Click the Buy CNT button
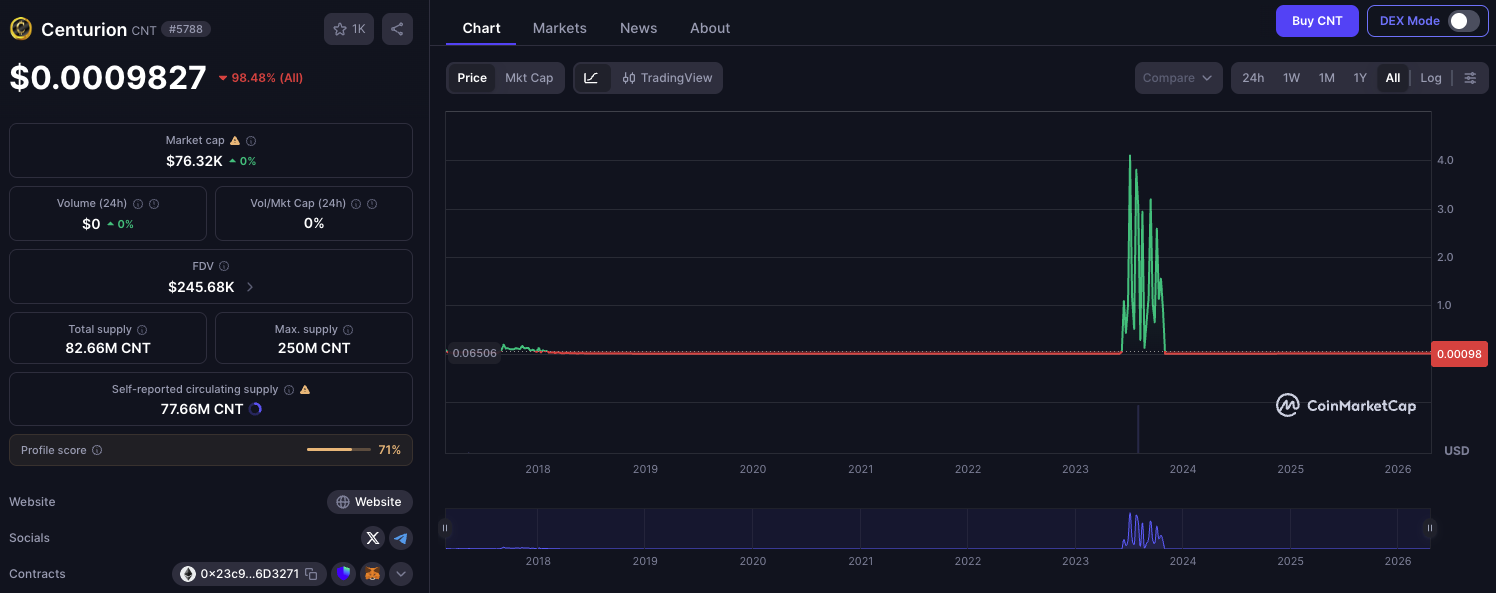 tap(1316, 21)
